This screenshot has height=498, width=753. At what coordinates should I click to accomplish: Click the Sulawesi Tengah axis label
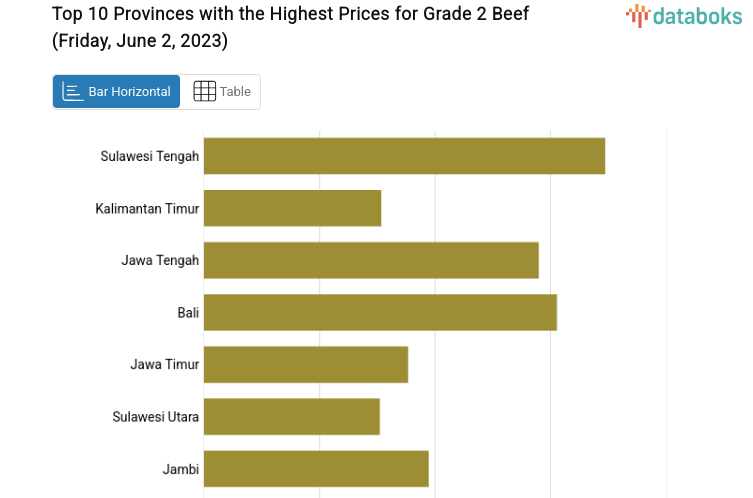150,156
